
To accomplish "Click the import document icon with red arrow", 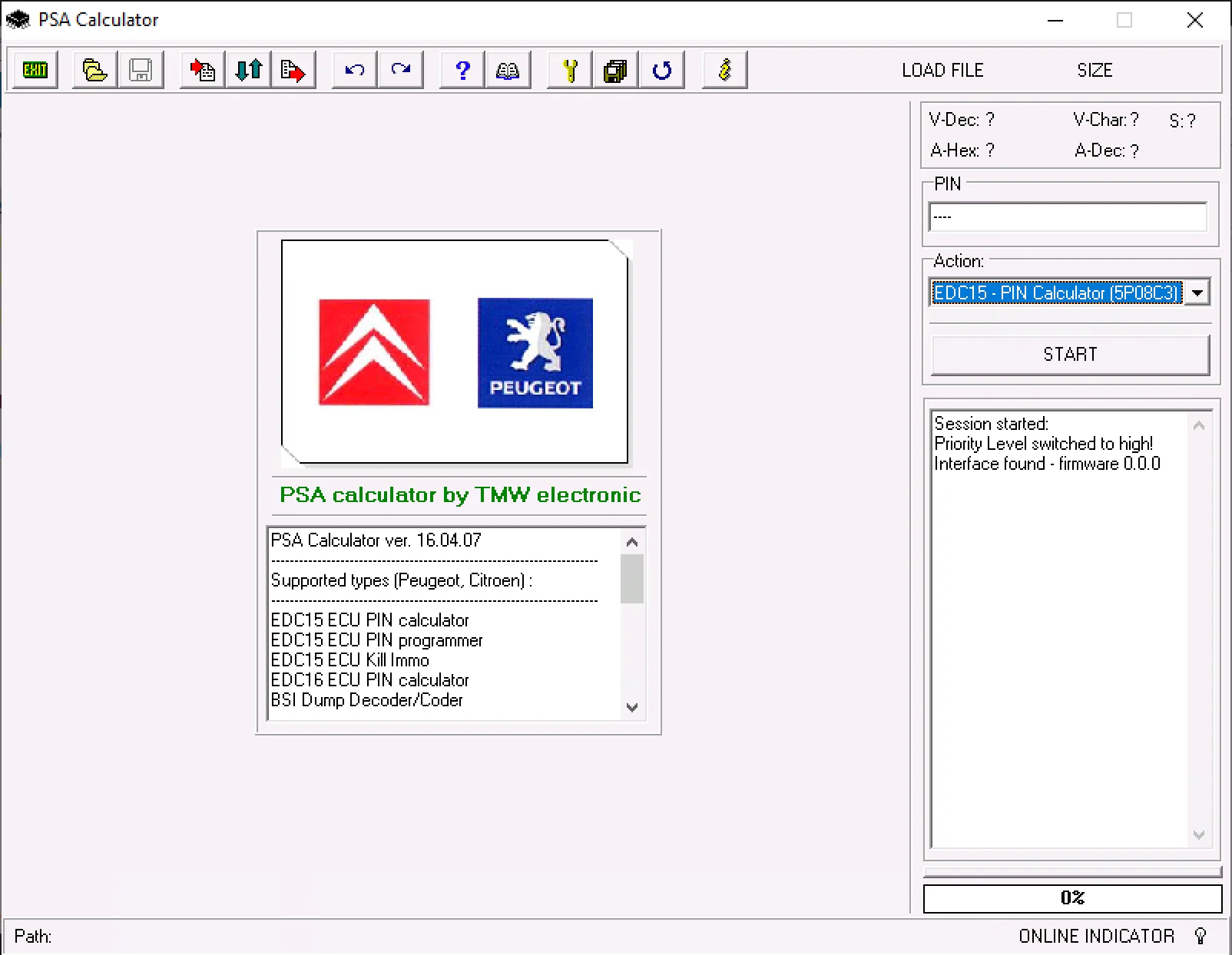I will tap(202, 70).
